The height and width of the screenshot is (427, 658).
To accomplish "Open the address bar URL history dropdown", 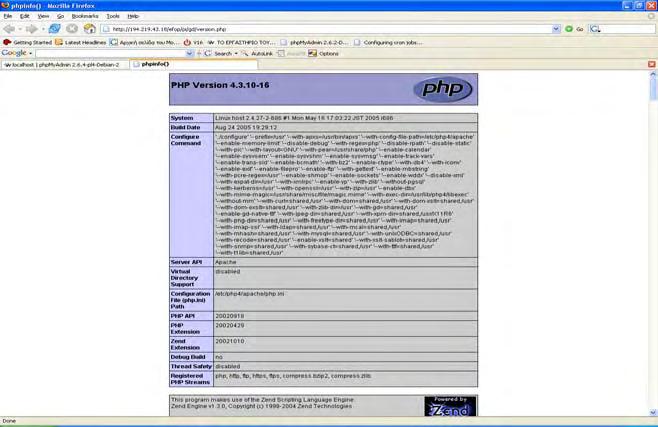I will [556, 29].
